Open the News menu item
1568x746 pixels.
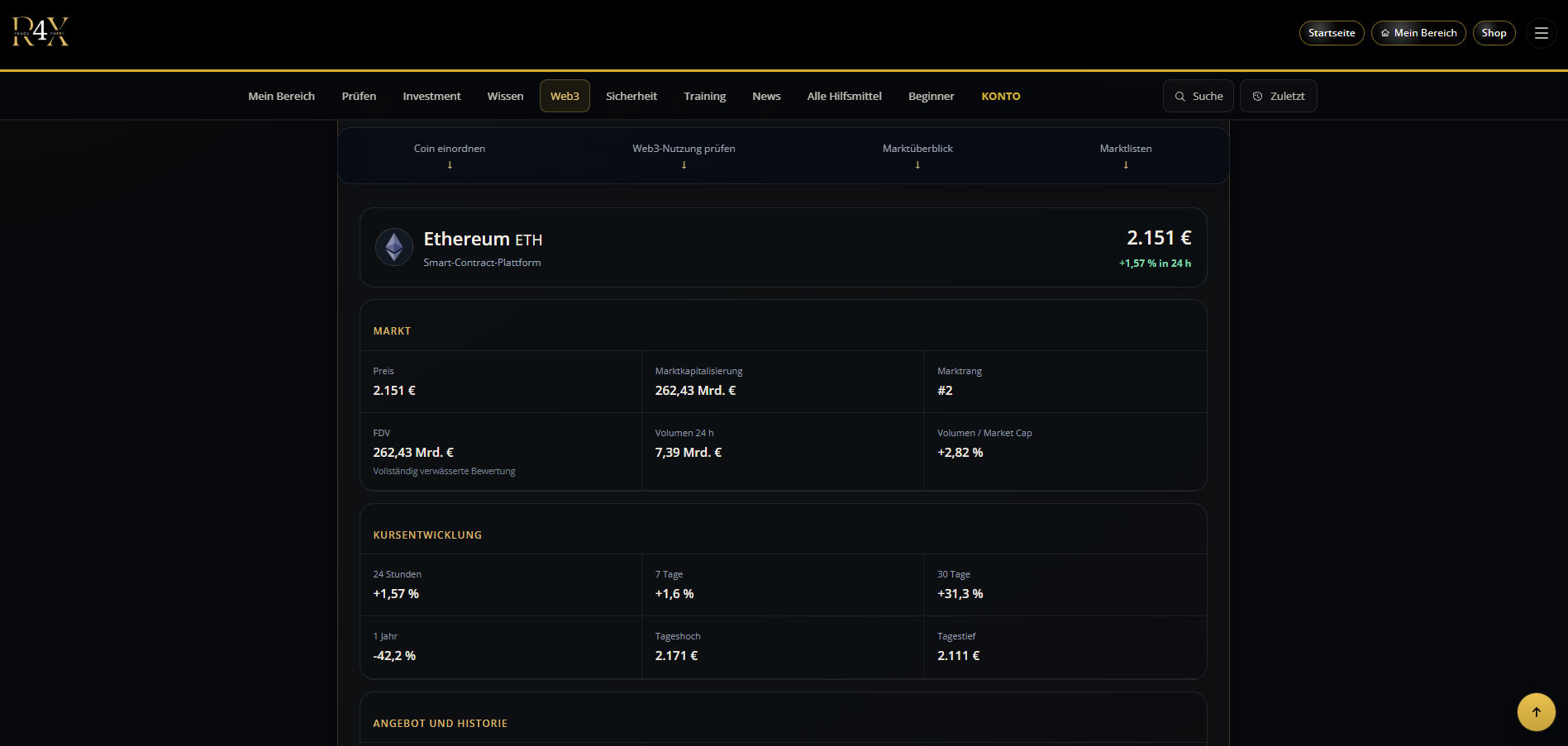tap(766, 96)
